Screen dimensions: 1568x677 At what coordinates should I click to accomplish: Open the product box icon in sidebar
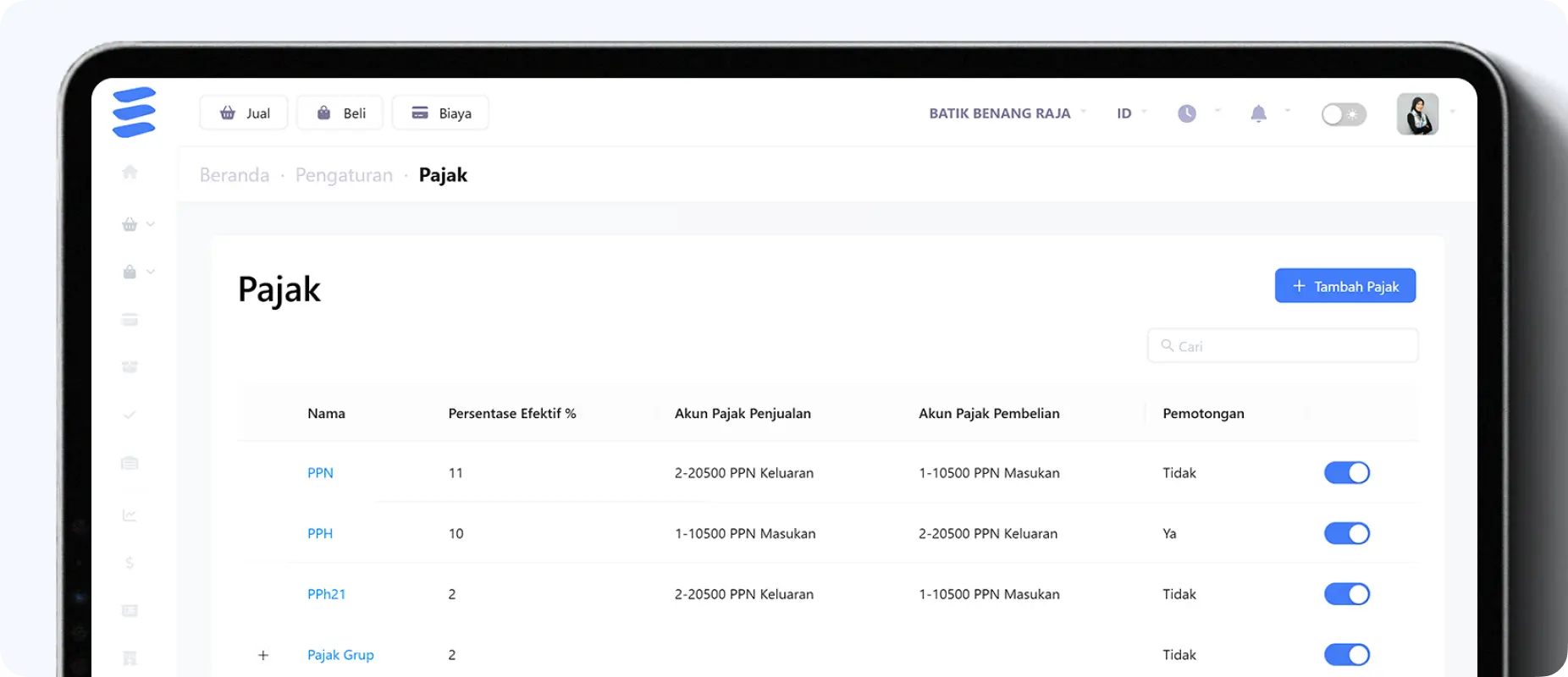[130, 367]
